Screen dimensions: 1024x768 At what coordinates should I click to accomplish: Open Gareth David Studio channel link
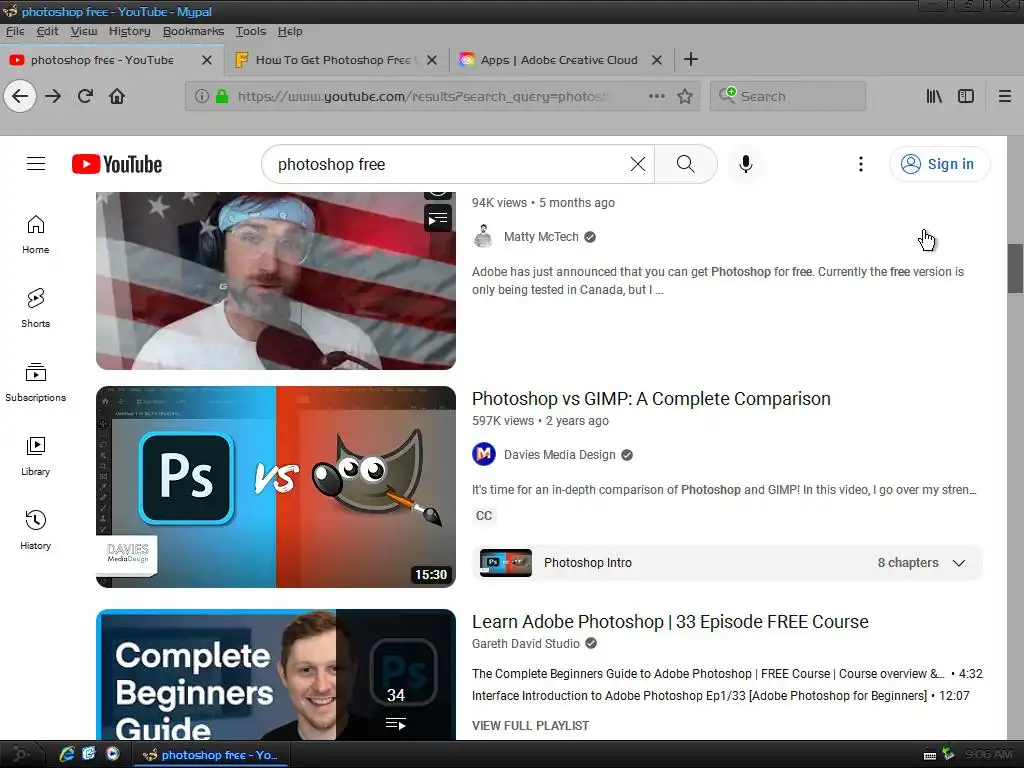point(526,644)
